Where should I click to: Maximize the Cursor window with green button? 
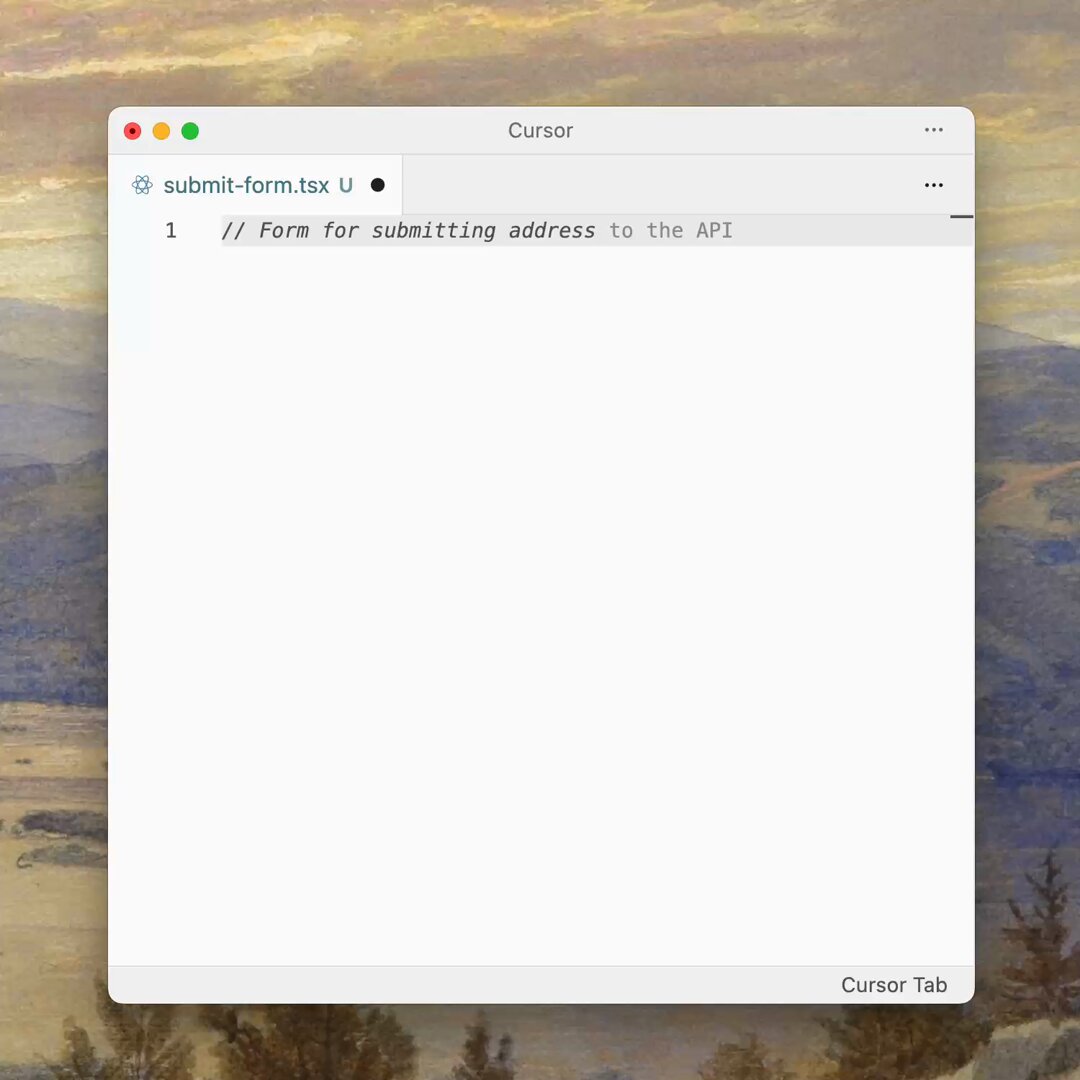click(x=190, y=131)
